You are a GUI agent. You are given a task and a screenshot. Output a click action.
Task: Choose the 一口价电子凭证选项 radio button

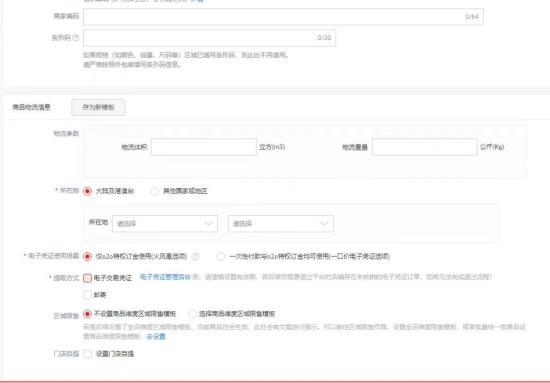pyautogui.click(x=221, y=257)
